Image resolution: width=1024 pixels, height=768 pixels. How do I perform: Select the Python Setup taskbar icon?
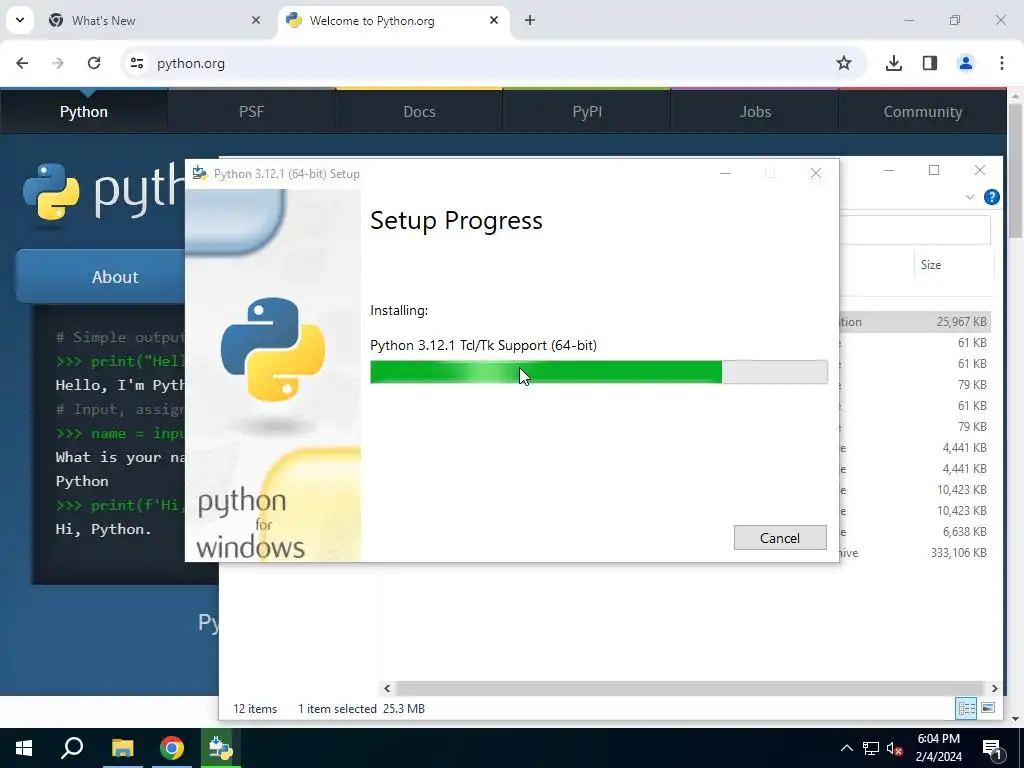(x=221, y=748)
